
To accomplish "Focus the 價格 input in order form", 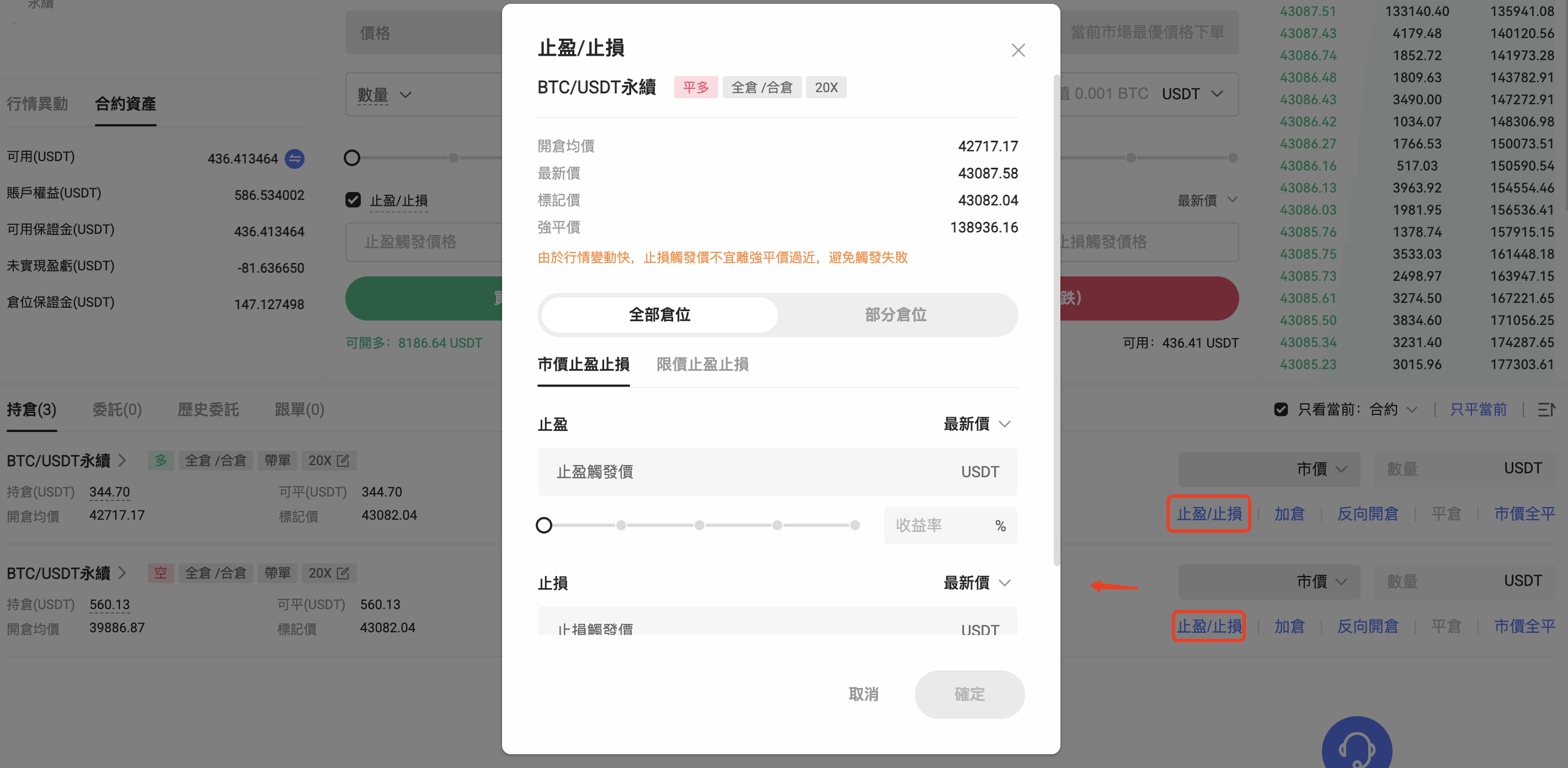I will coord(424,33).
